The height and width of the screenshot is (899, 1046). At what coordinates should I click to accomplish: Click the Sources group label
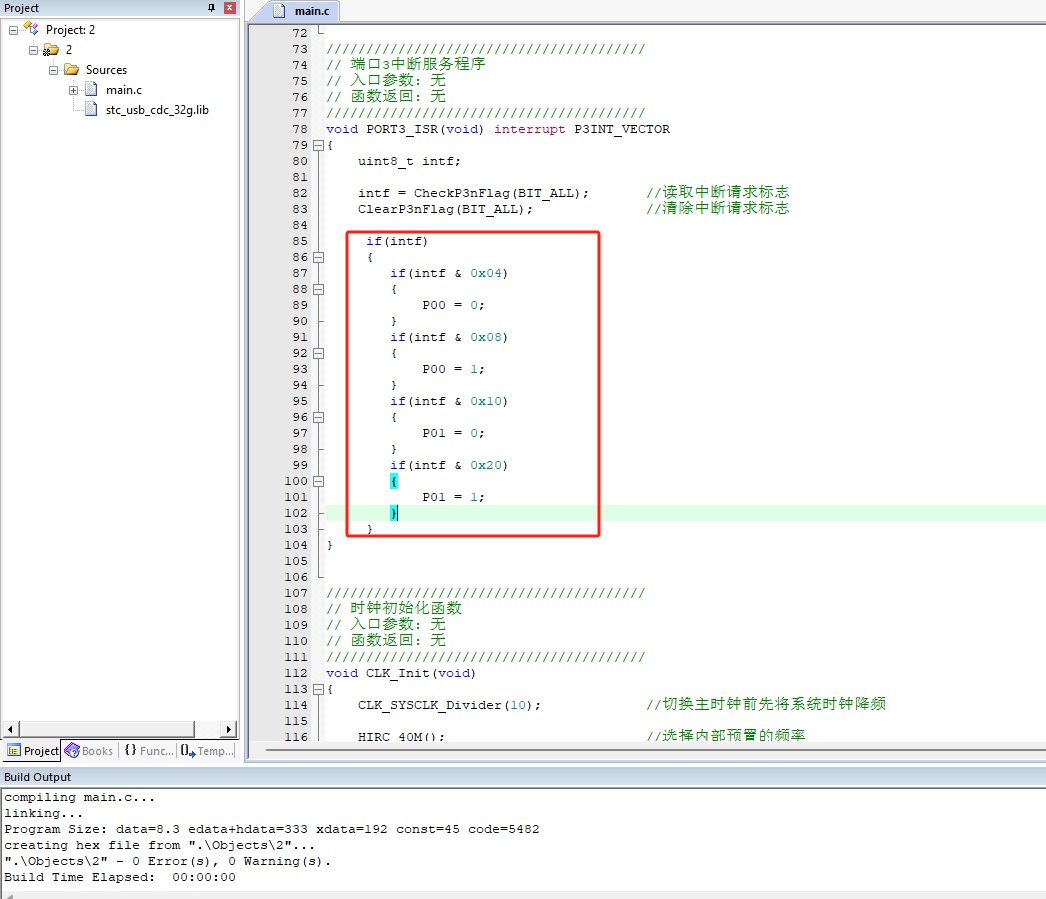coord(106,70)
